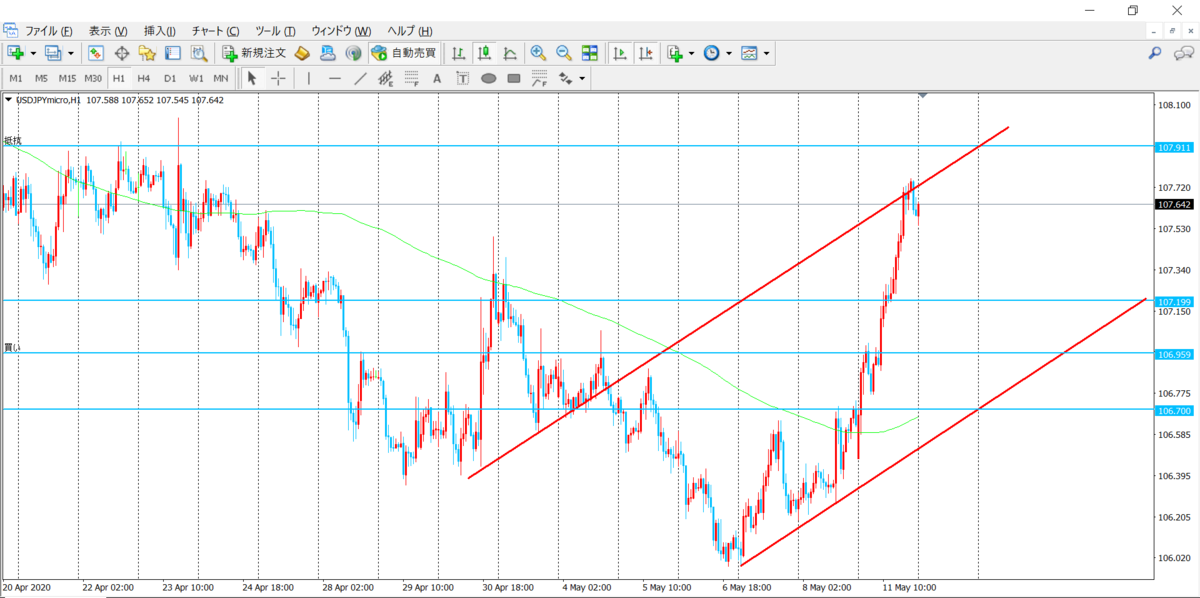Viewport: 1200px width, 598px height.
Task: Toggle chart auto scroll
Action: [x=620, y=53]
